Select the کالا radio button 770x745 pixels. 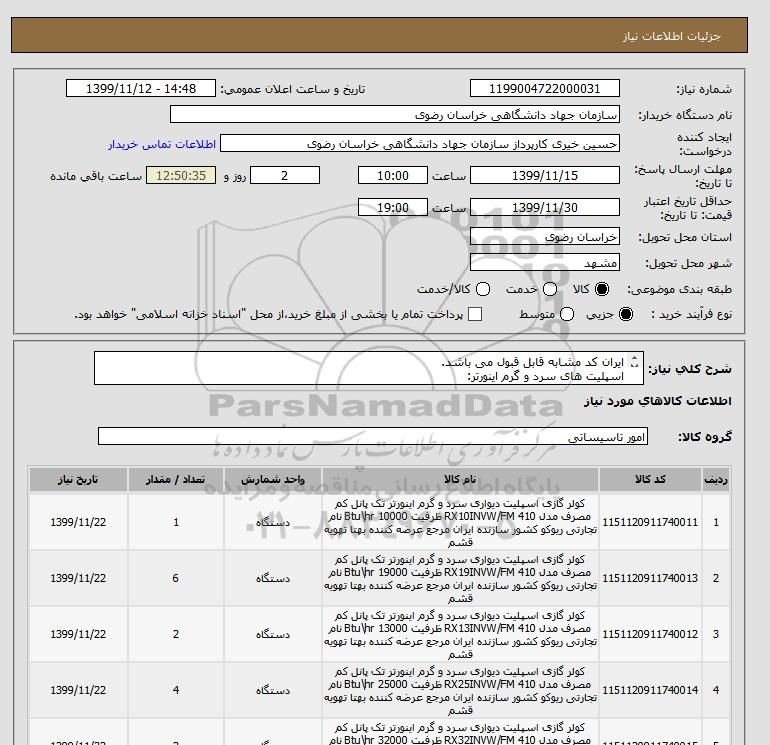click(602, 289)
